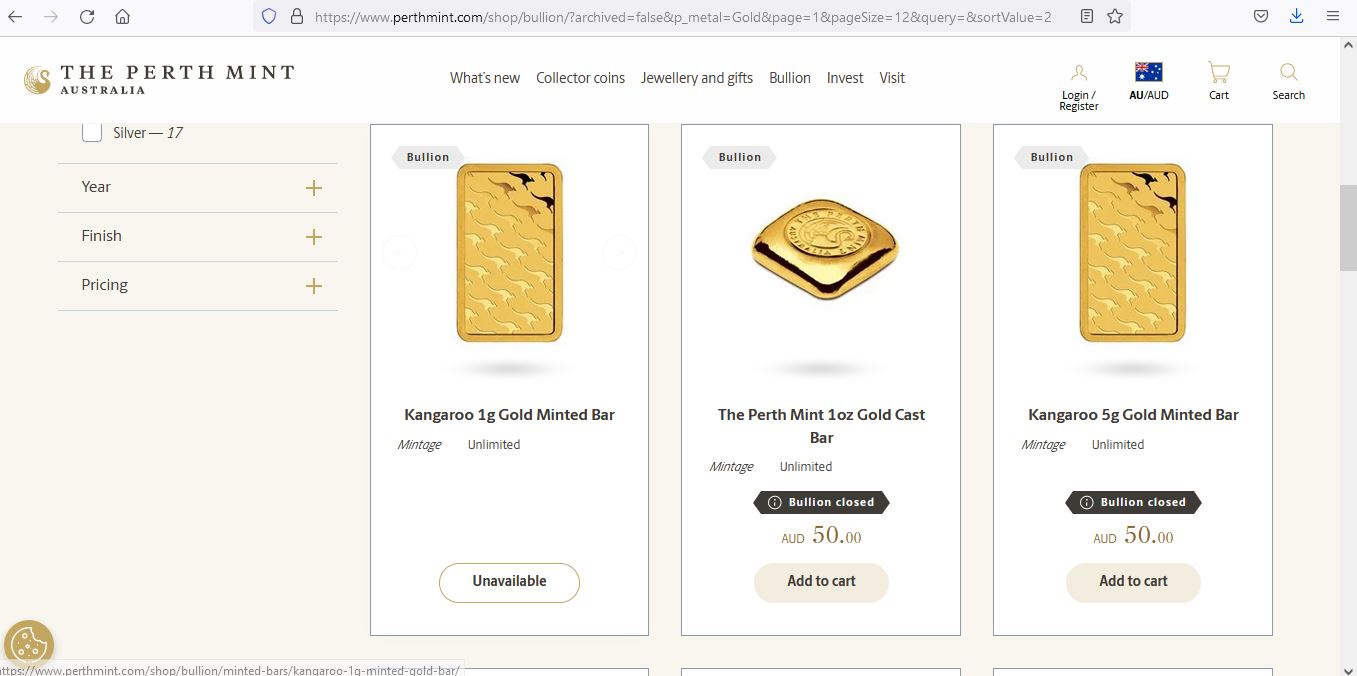Open the Collector coins menu

[x=580, y=78]
